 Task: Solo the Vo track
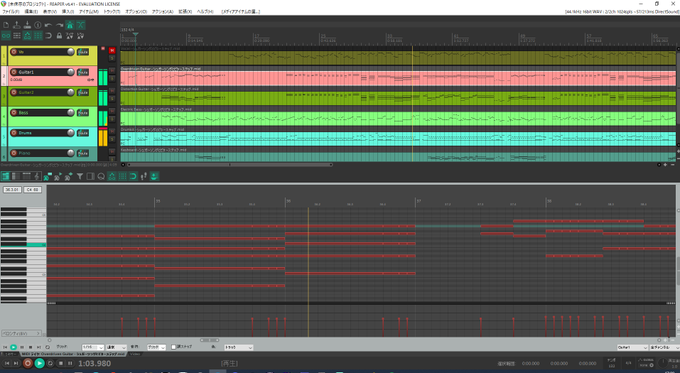[112, 58]
